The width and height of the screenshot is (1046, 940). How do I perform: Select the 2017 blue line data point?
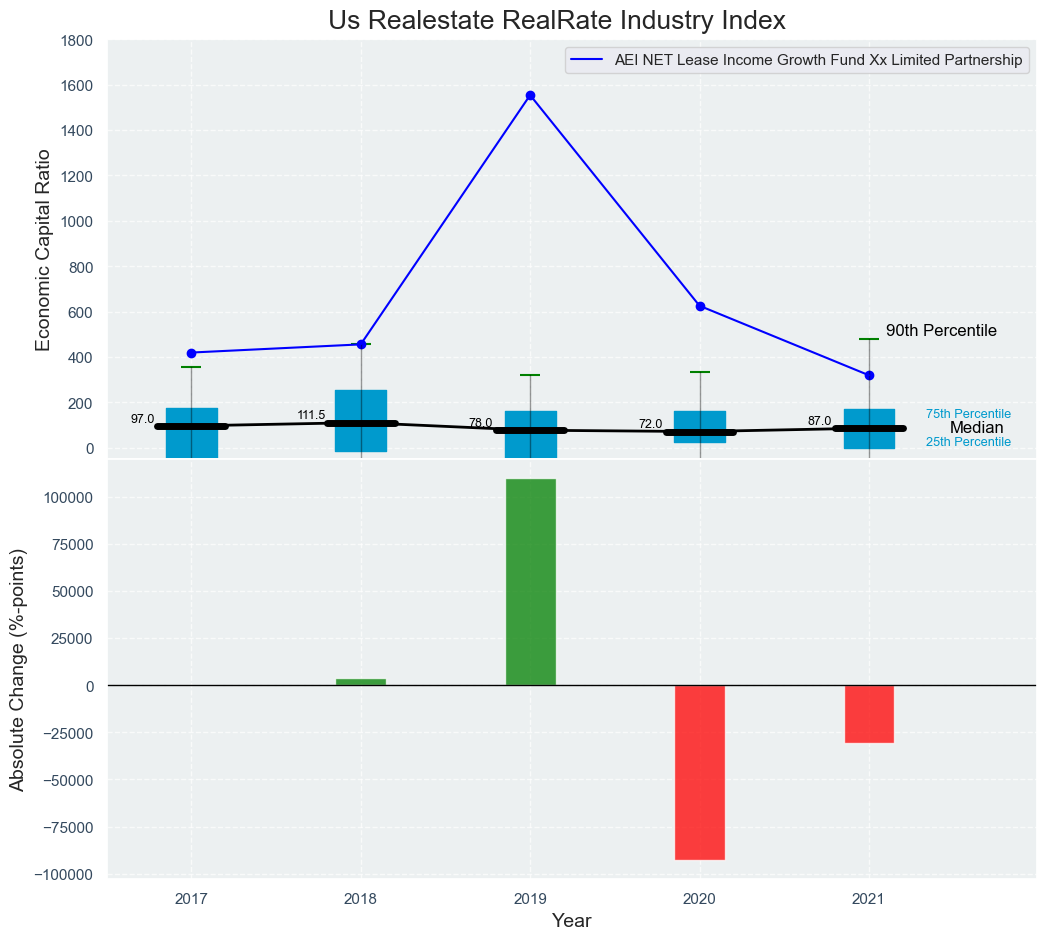(x=191, y=353)
